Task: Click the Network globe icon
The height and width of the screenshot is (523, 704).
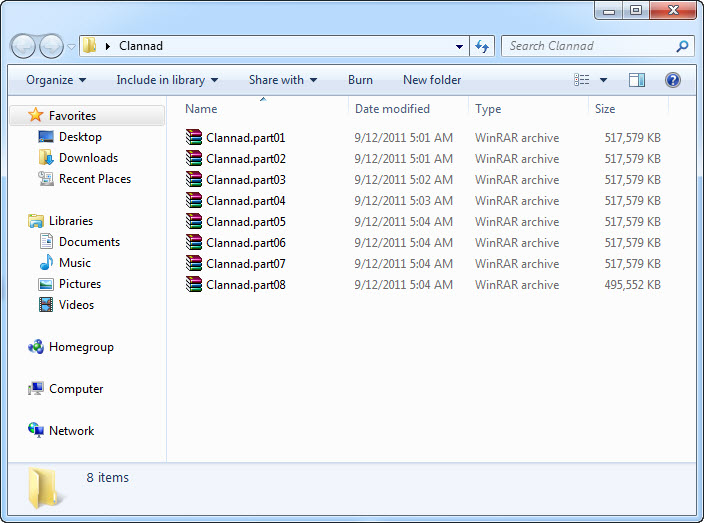Action: coord(36,430)
